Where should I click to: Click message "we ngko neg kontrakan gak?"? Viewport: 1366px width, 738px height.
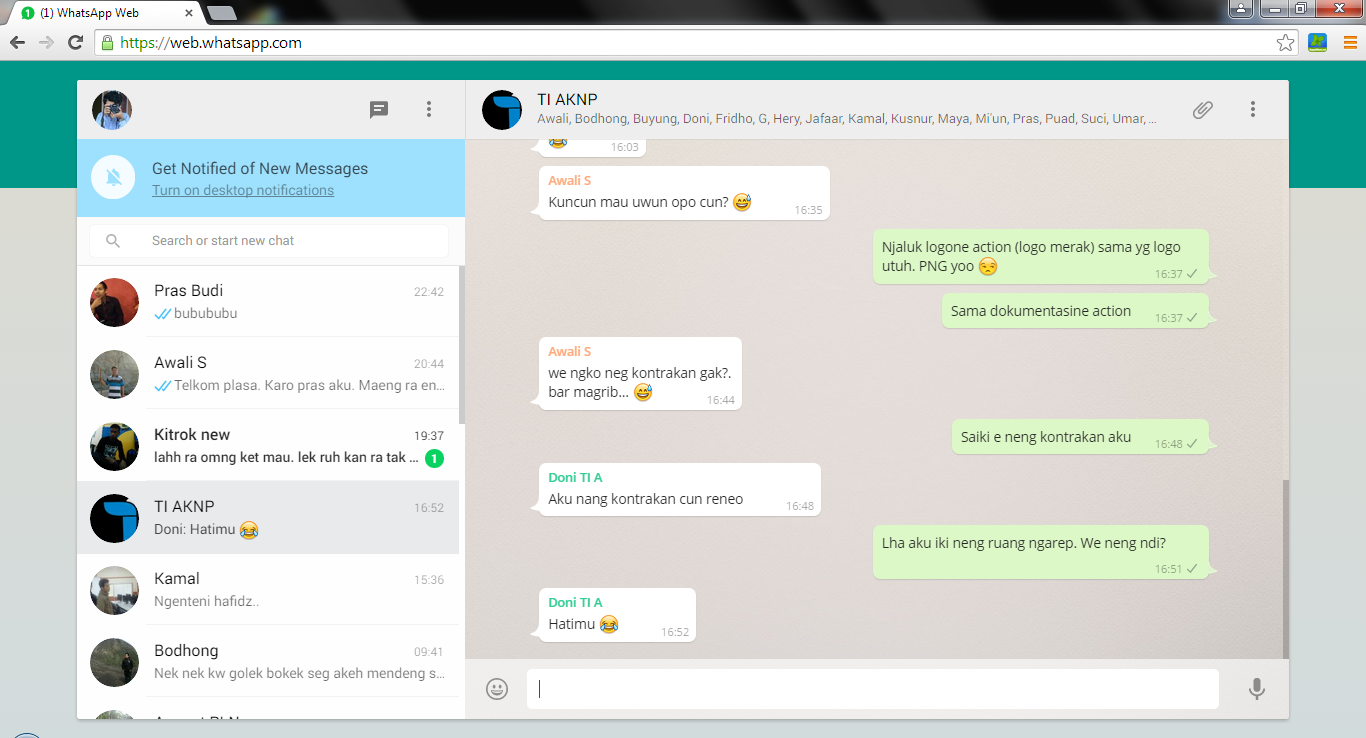click(640, 374)
